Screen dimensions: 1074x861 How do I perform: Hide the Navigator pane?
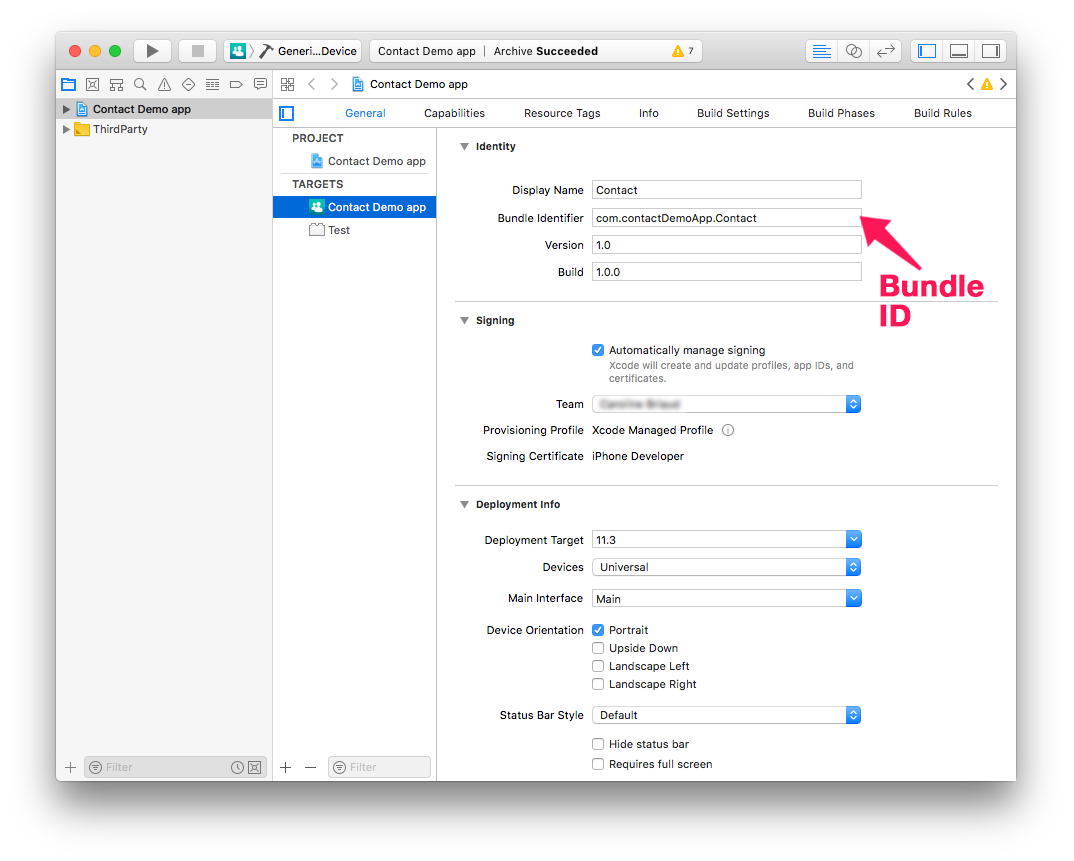(927, 51)
